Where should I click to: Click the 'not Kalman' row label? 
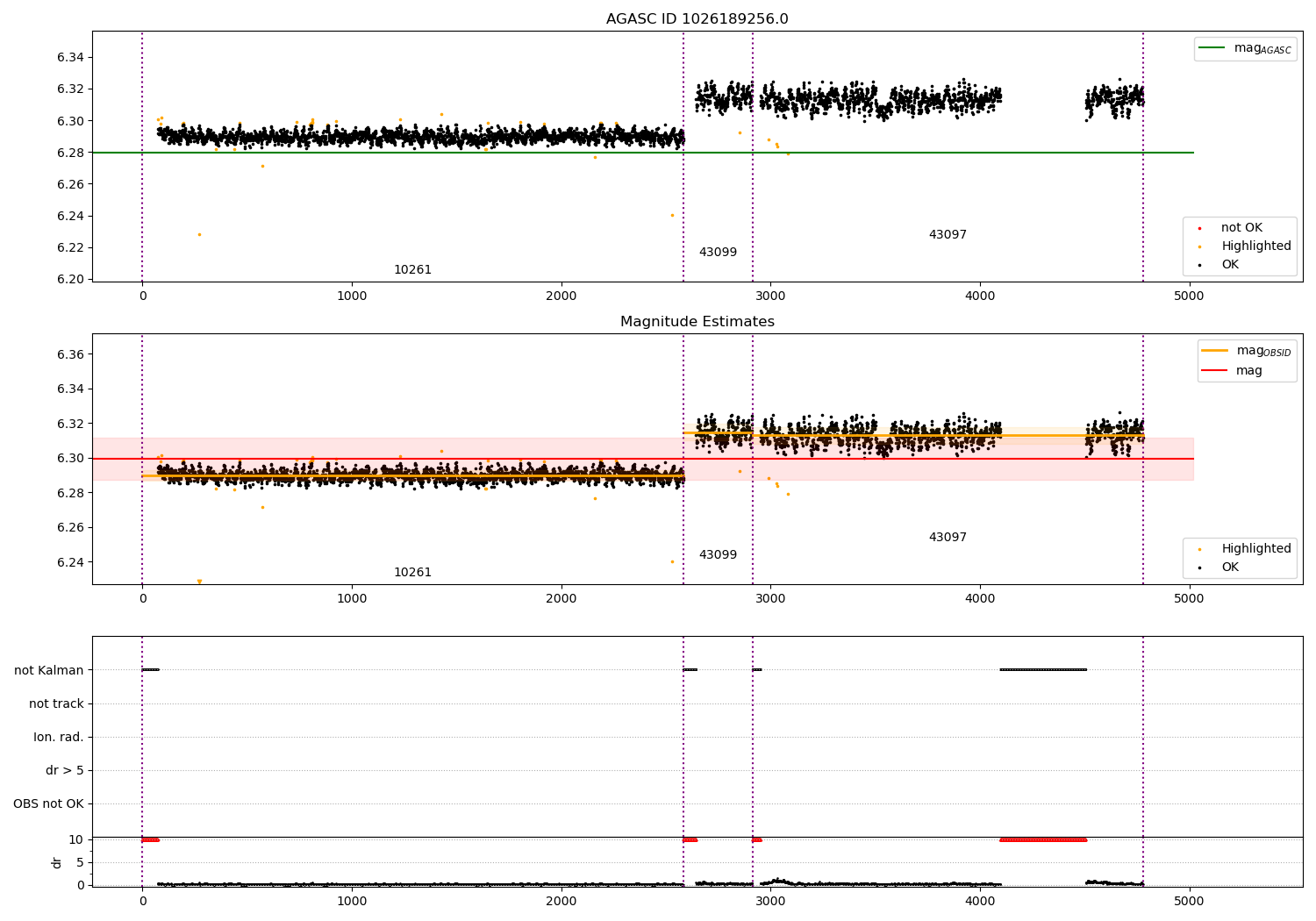pos(49,670)
